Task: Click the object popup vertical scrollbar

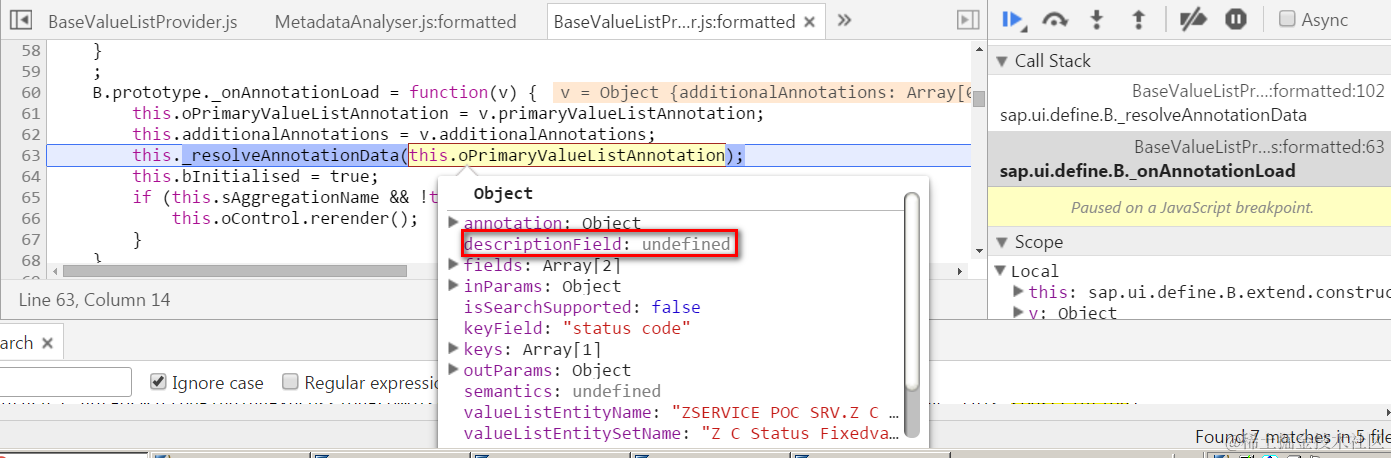Action: pyautogui.click(x=911, y=290)
